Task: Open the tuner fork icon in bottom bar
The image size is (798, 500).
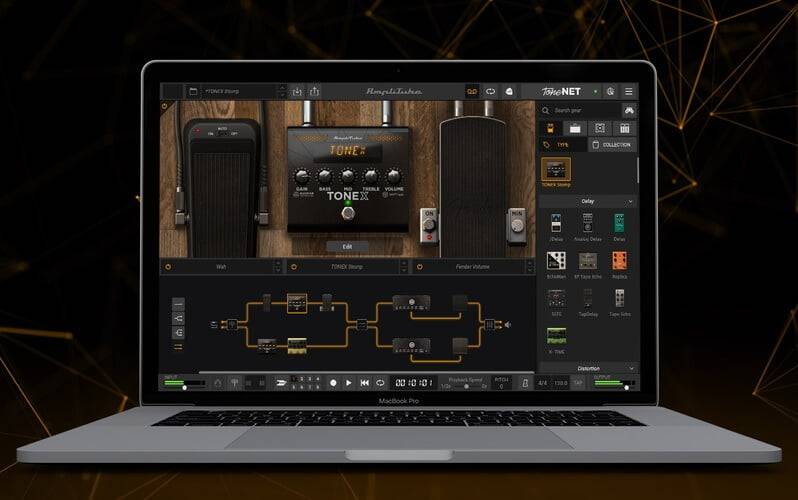Action: tap(234, 383)
